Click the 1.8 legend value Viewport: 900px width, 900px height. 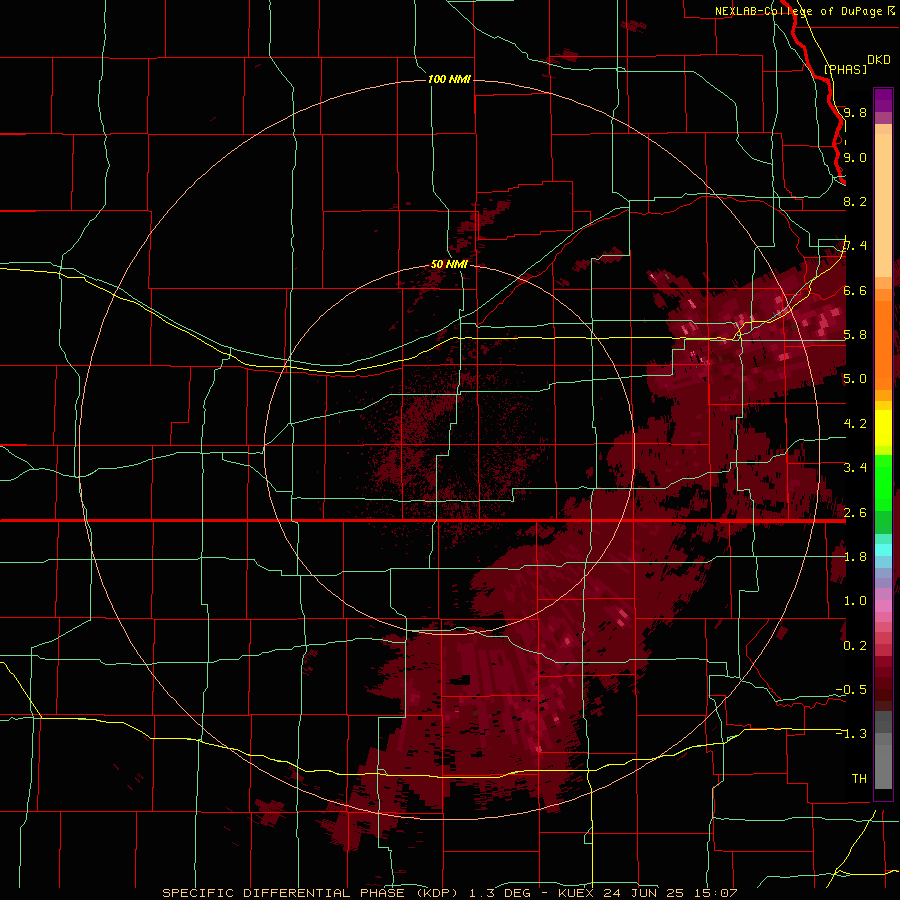click(x=855, y=557)
